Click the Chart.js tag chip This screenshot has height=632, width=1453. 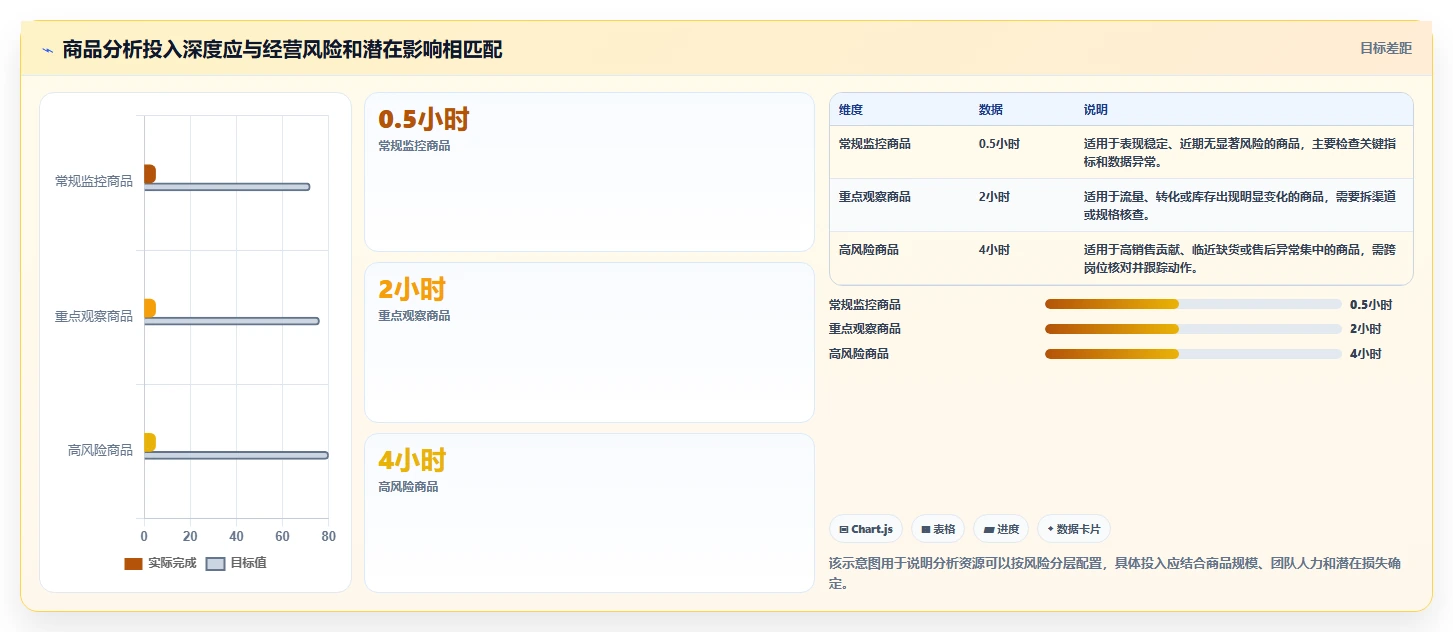click(x=866, y=529)
